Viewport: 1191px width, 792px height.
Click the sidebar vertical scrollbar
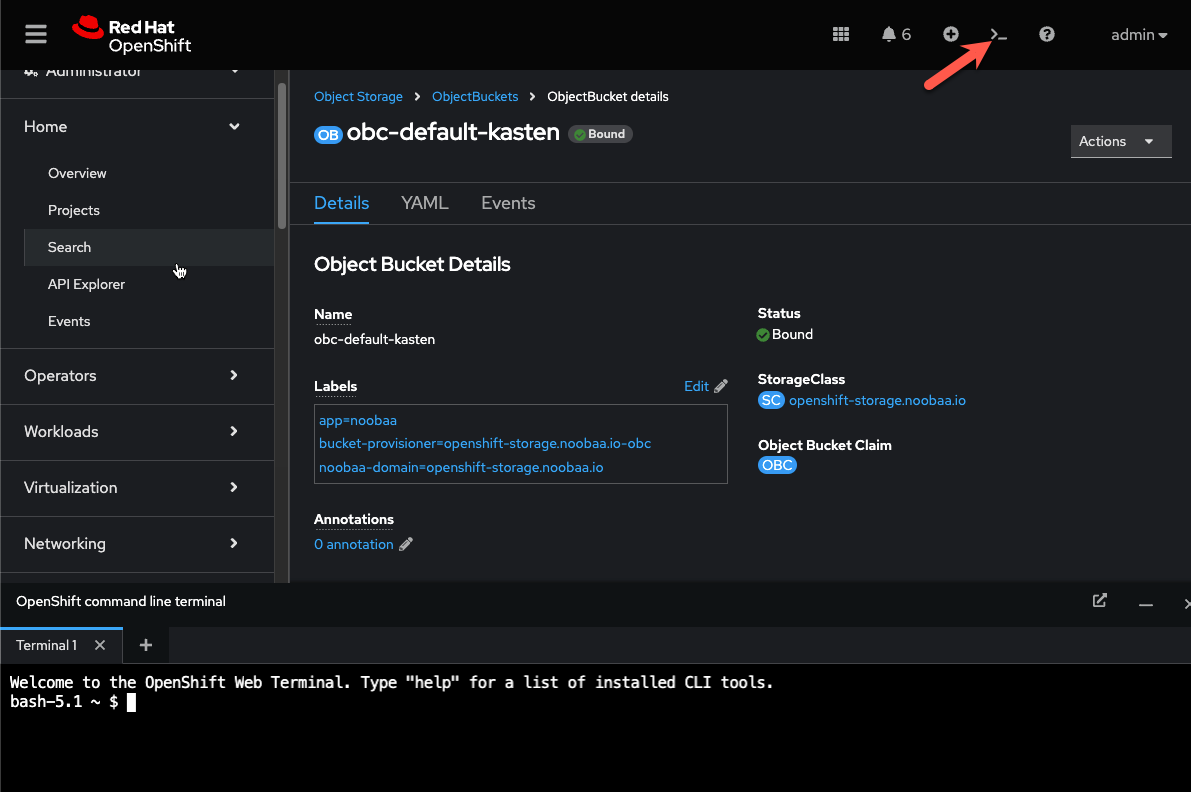point(282,156)
